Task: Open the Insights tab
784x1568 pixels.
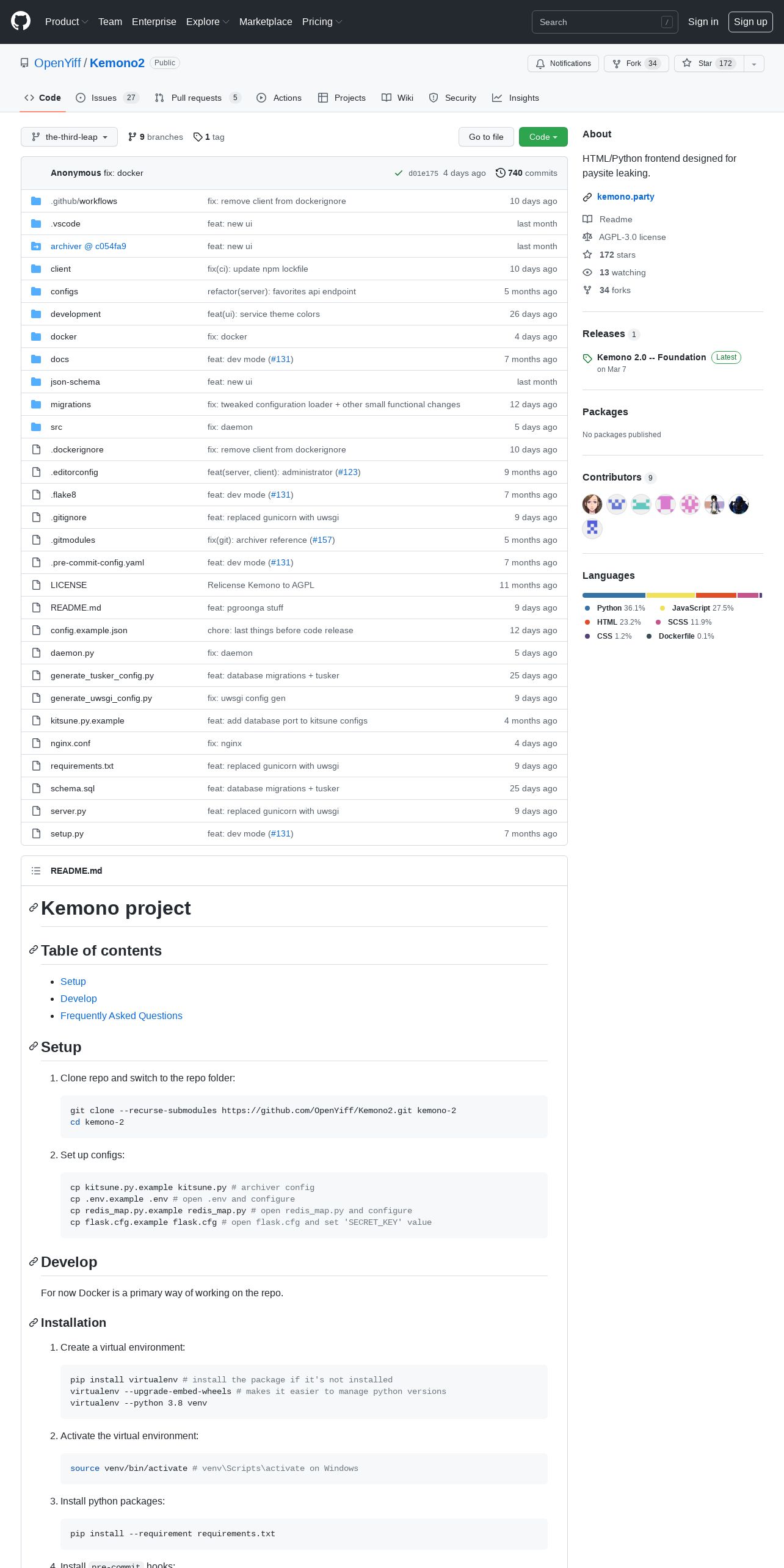Action: tap(516, 98)
